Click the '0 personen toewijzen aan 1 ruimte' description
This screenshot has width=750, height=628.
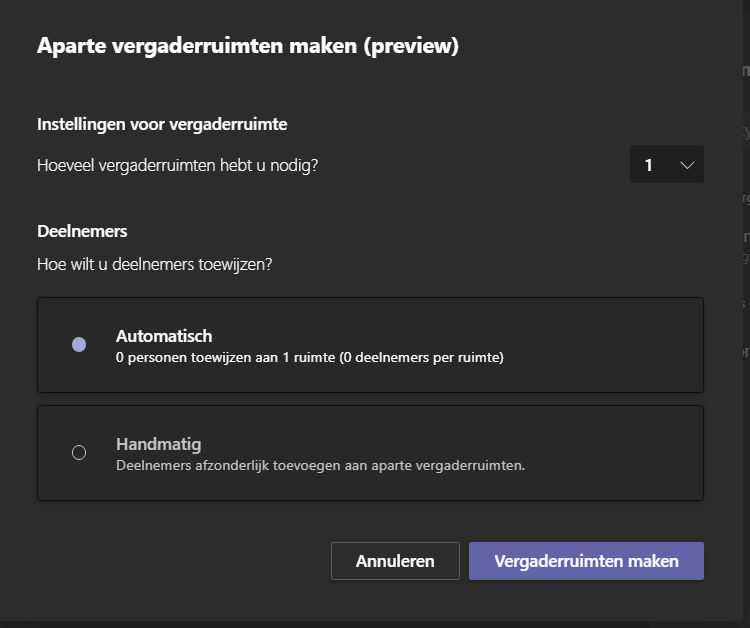pyautogui.click(x=309, y=357)
